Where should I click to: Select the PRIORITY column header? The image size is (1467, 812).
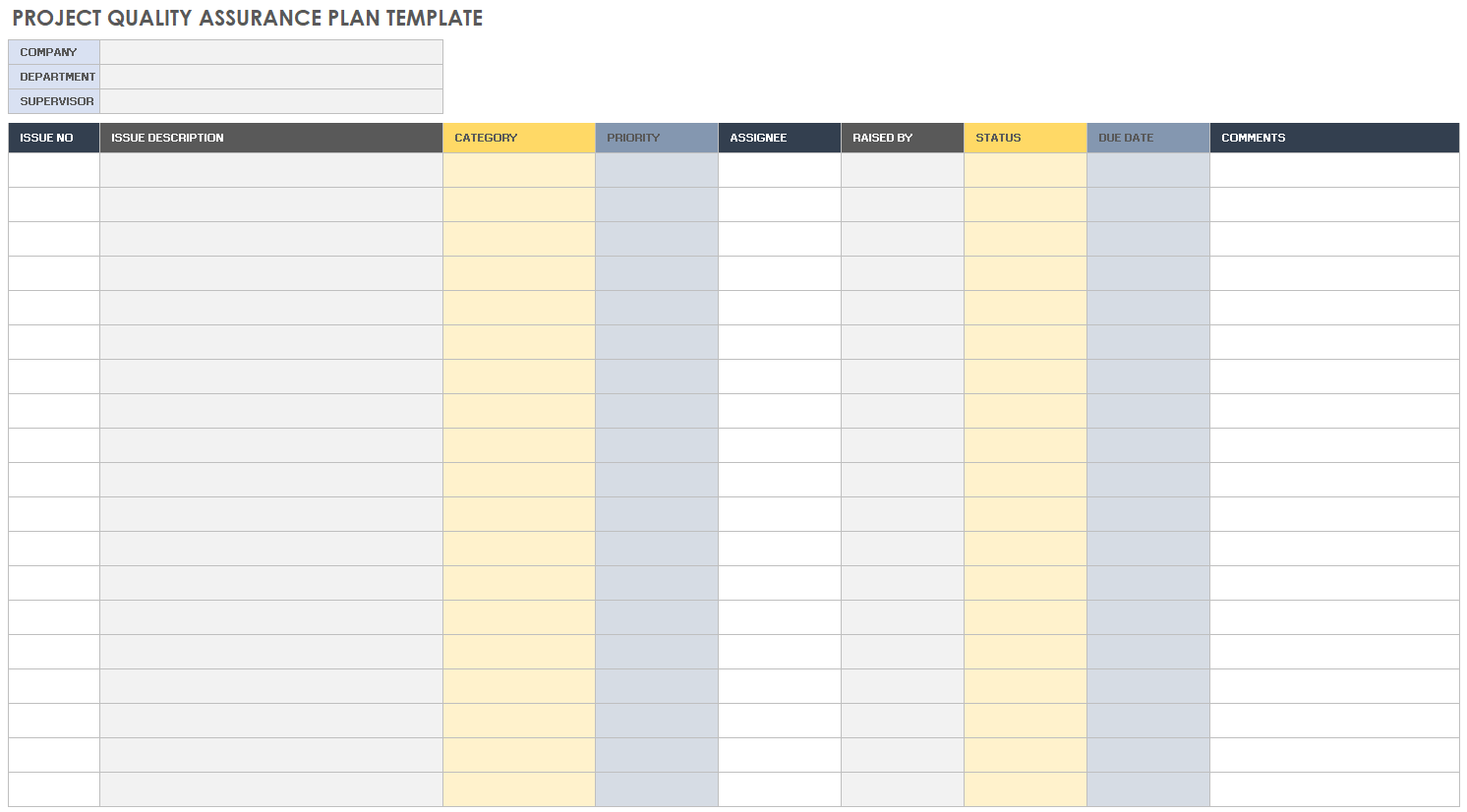(x=657, y=138)
